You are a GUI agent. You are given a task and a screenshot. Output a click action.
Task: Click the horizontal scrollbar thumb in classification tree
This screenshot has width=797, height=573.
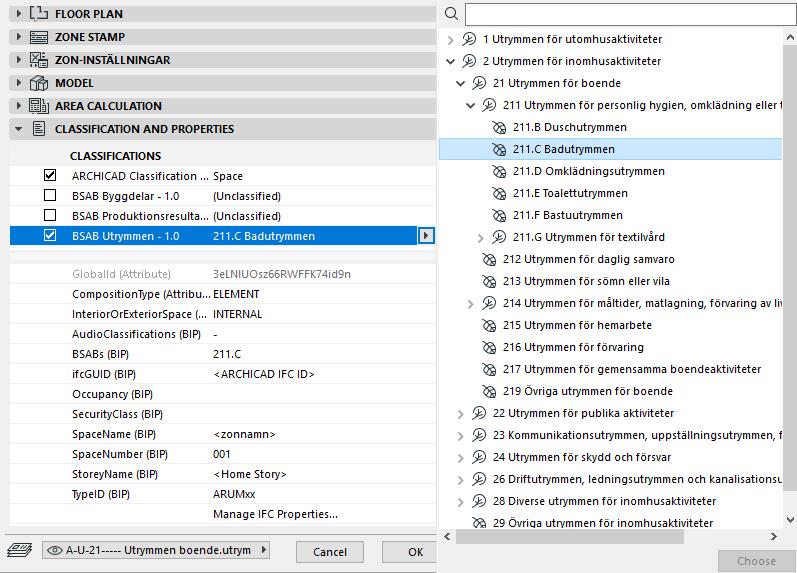coord(569,536)
